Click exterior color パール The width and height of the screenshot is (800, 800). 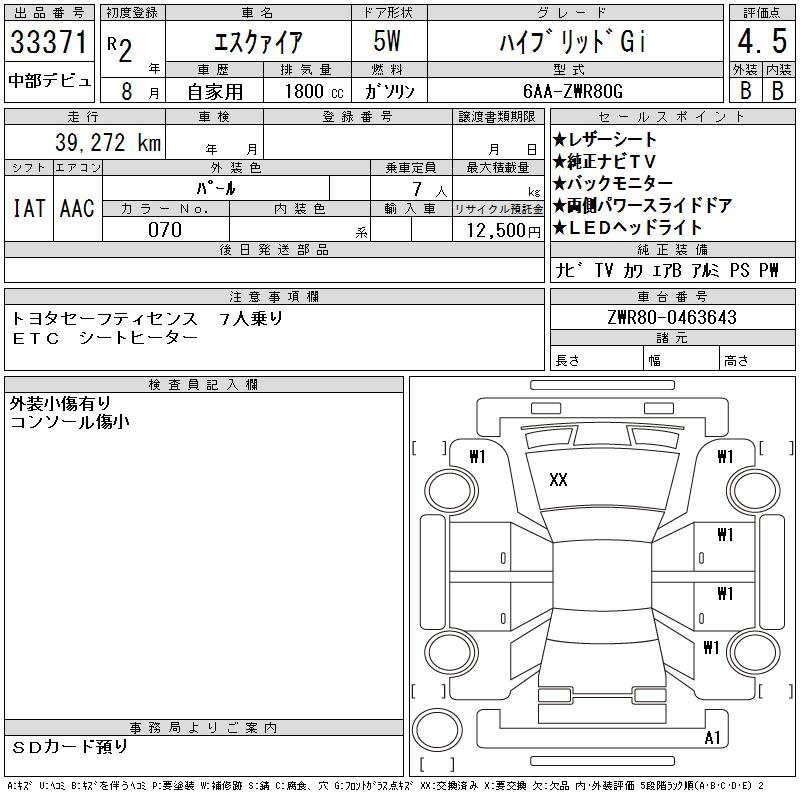215,188
